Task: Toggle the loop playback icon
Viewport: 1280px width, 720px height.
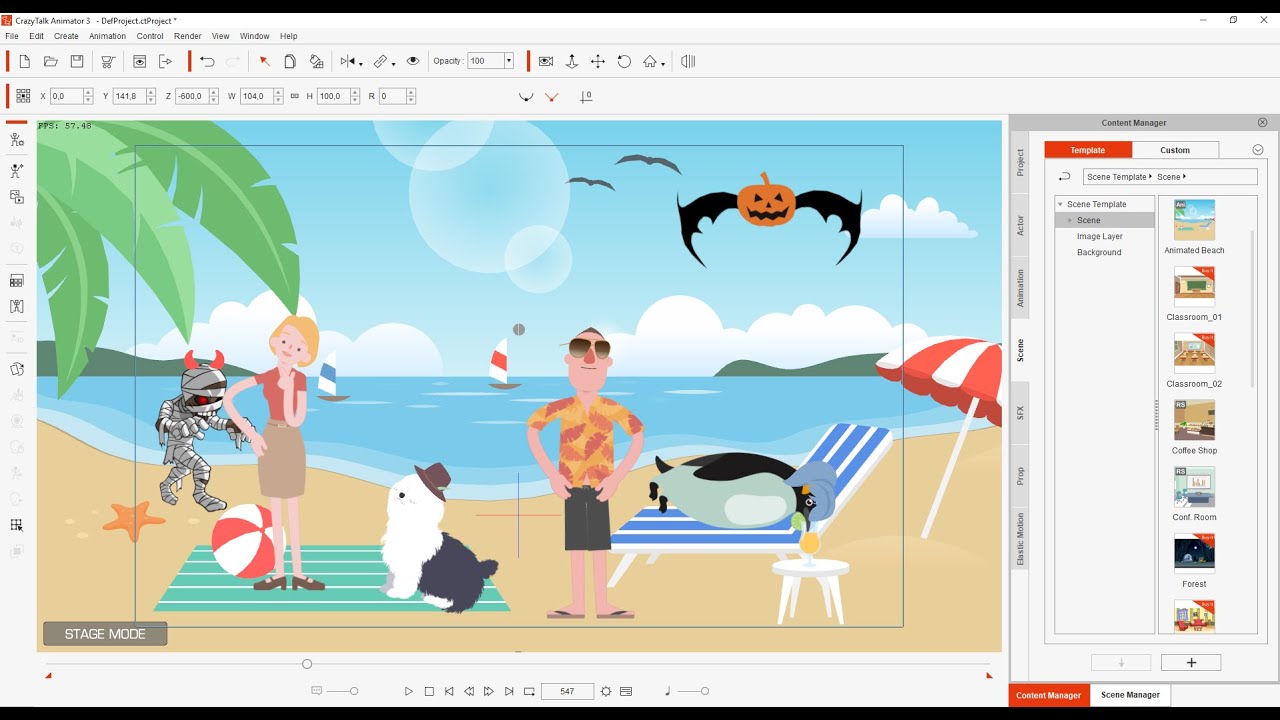Action: pos(529,691)
